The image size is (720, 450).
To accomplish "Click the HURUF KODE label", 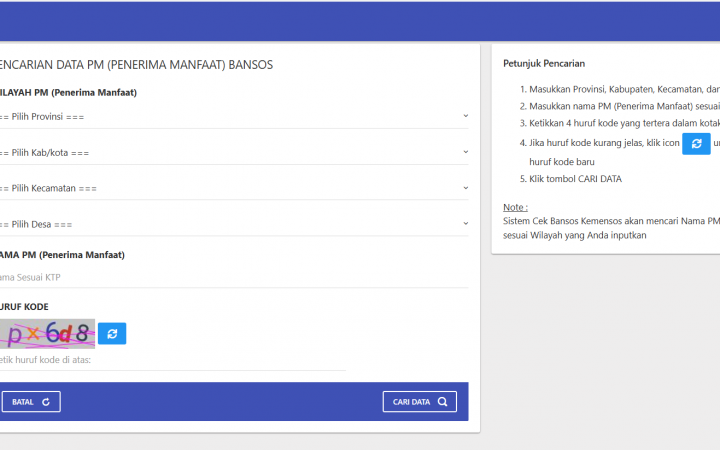I will tap(24, 307).
